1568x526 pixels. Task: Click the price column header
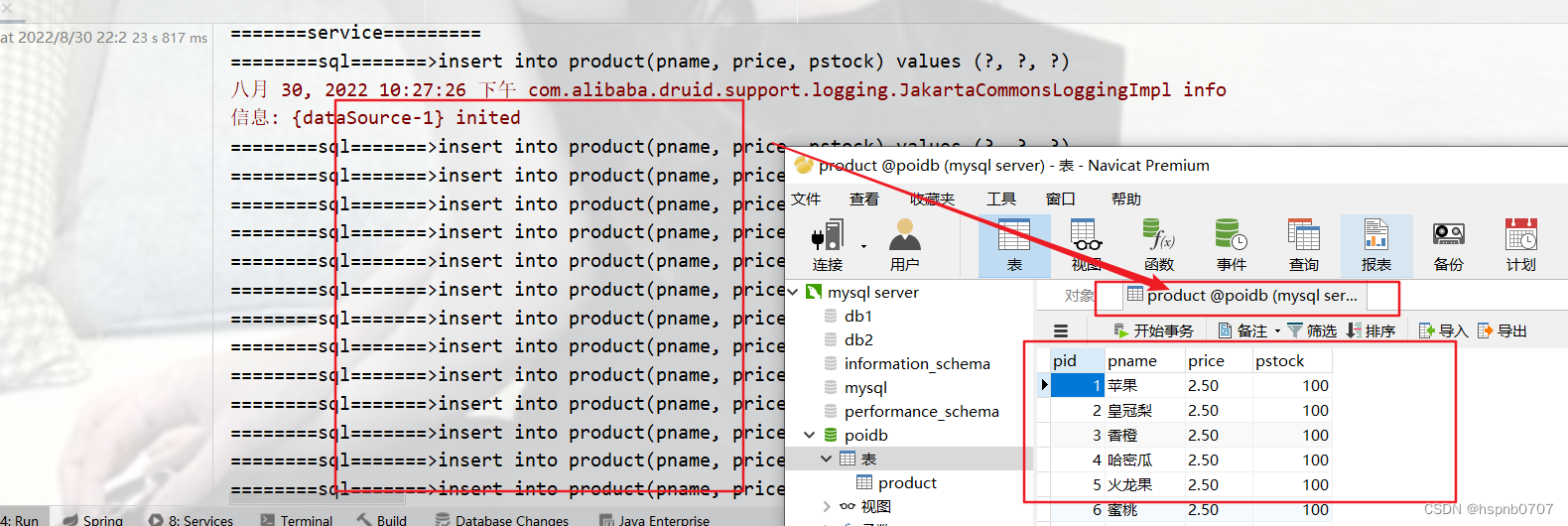tap(1219, 360)
